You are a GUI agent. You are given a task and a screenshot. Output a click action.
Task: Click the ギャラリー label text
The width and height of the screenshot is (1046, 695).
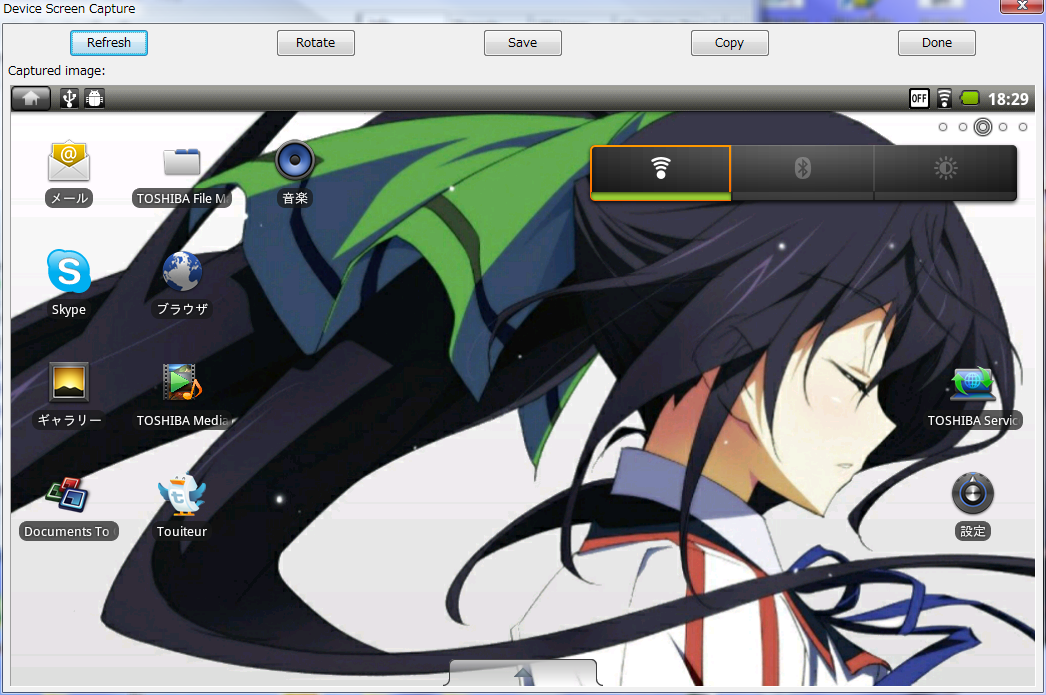pyautogui.click(x=69, y=420)
